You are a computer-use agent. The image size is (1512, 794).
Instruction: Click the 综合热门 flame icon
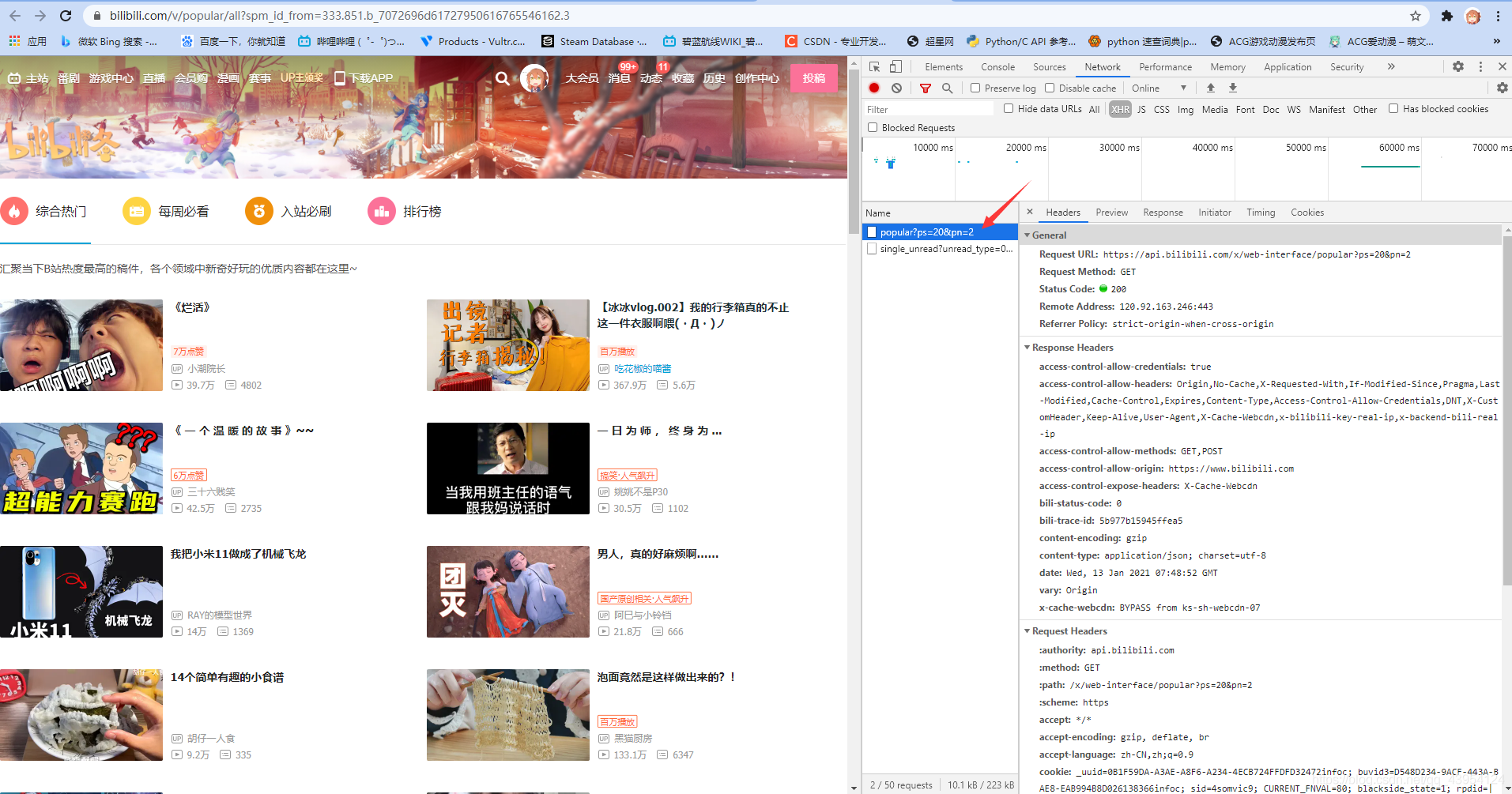(x=14, y=211)
